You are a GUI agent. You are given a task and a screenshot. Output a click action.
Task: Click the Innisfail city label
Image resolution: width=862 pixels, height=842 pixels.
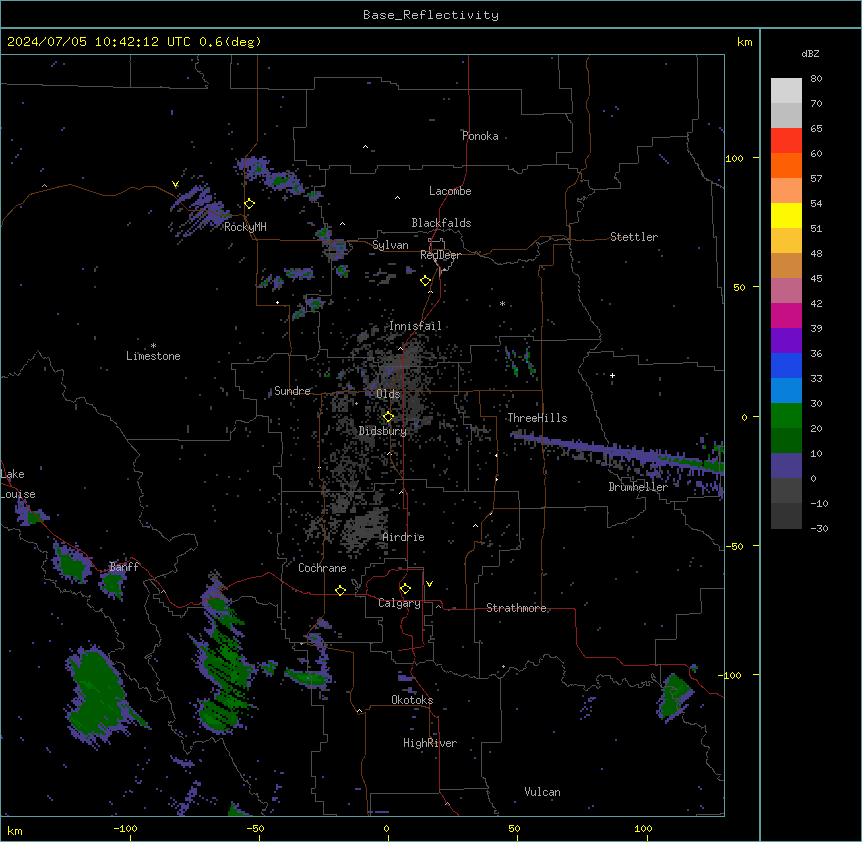point(416,326)
